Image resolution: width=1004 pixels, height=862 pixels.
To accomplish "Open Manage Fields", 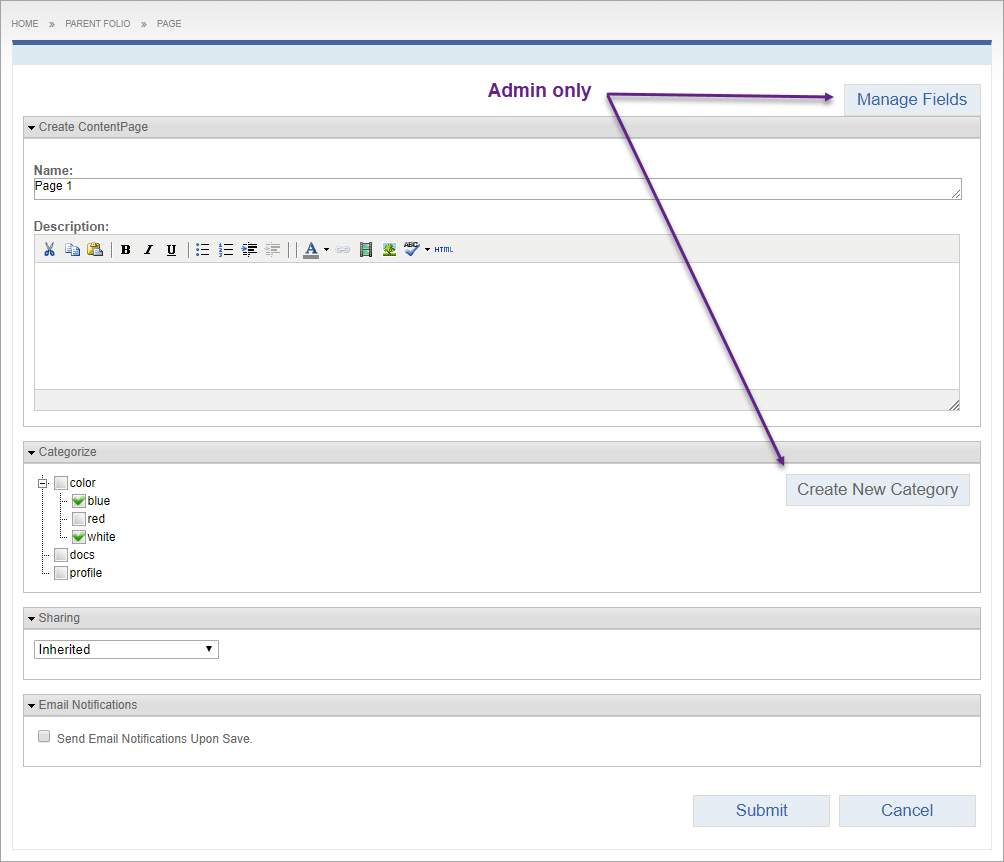I will point(912,99).
